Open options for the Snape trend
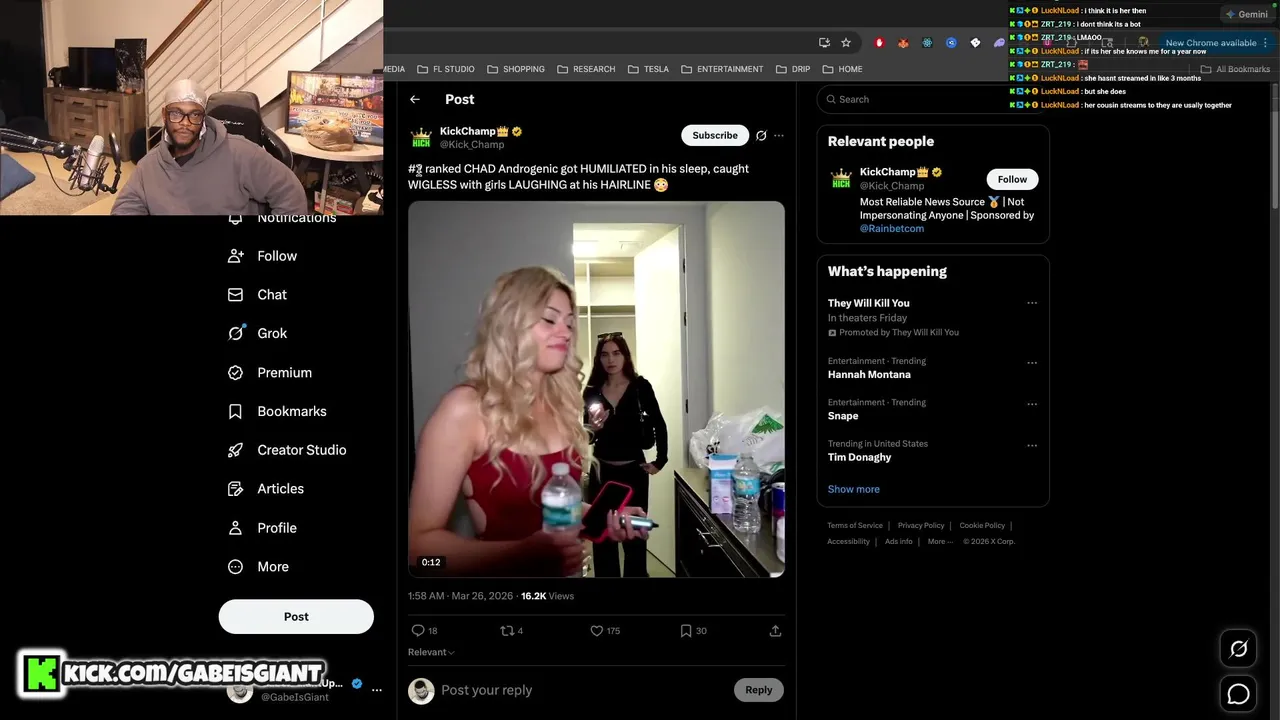The image size is (1280, 720). point(1032,404)
